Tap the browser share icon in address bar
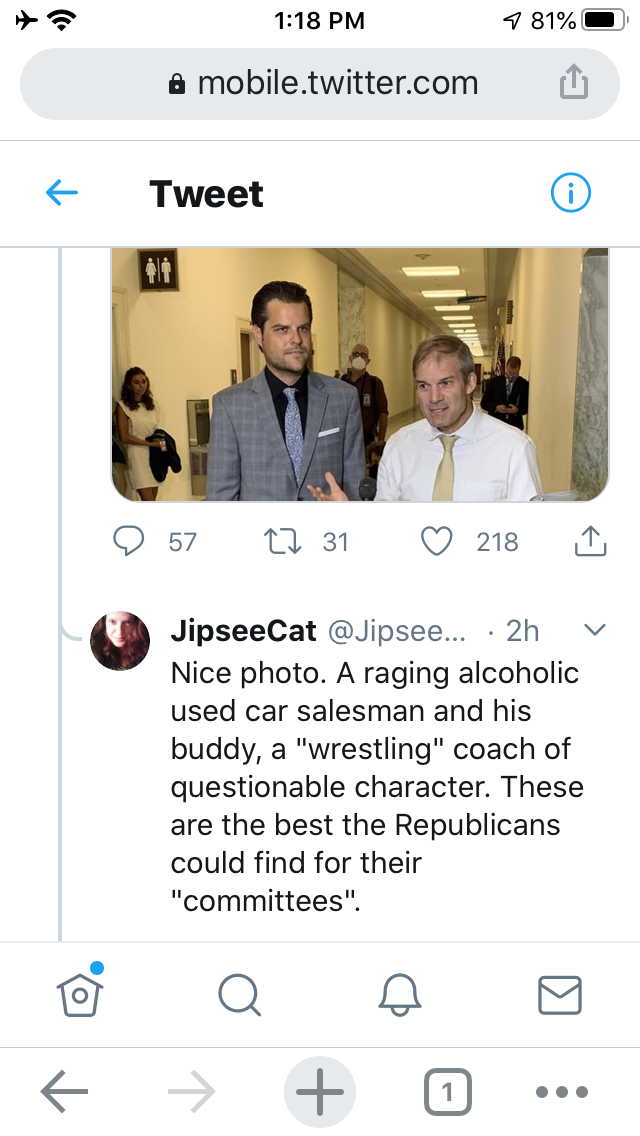The width and height of the screenshot is (640, 1136). (x=573, y=83)
